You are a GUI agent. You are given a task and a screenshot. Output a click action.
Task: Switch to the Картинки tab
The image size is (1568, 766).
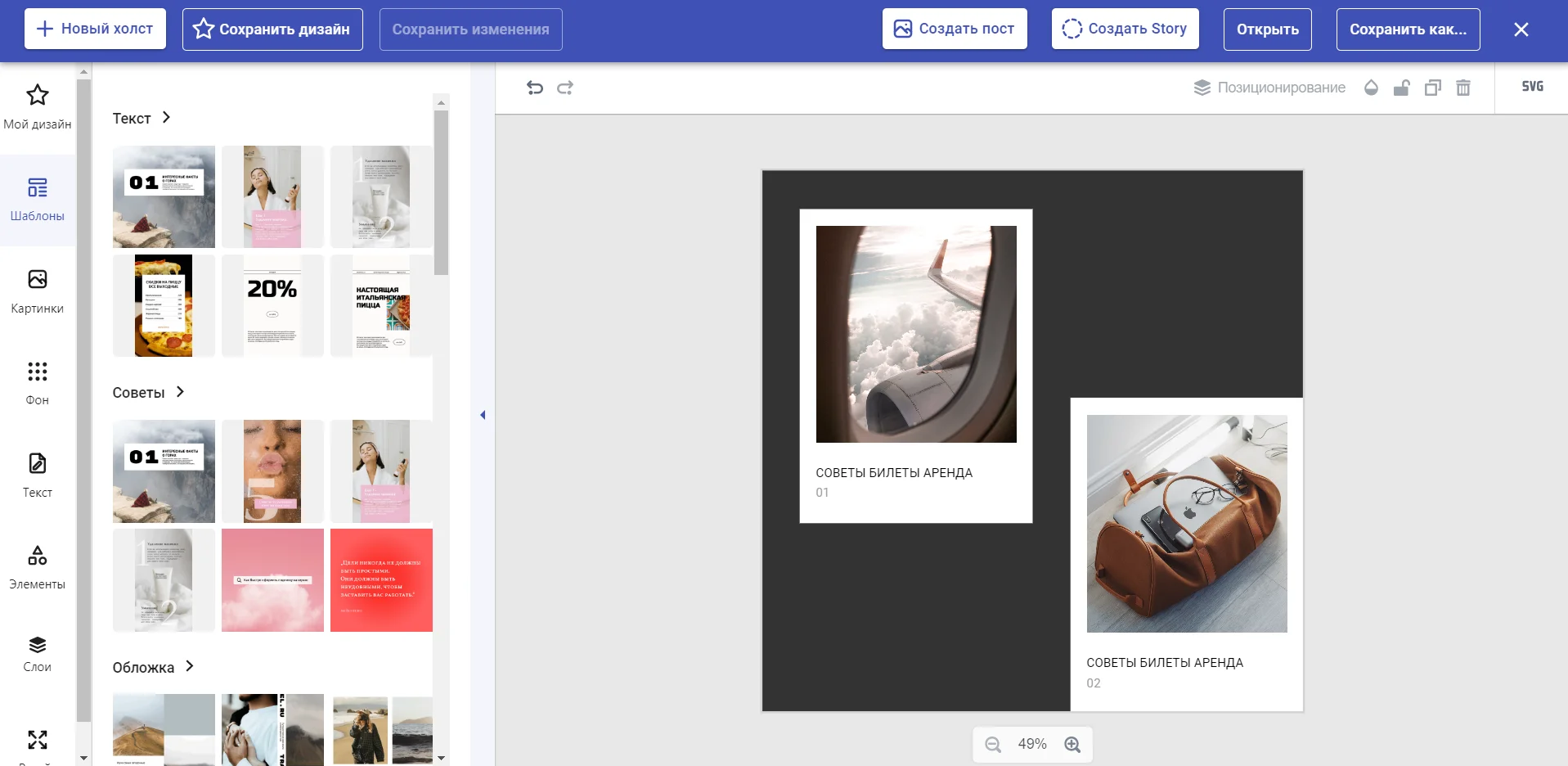pyautogui.click(x=38, y=291)
